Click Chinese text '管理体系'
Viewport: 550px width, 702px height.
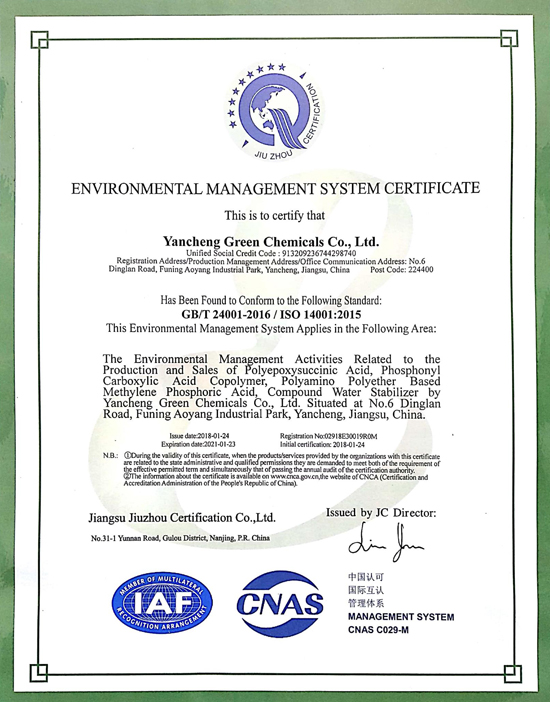366,603
